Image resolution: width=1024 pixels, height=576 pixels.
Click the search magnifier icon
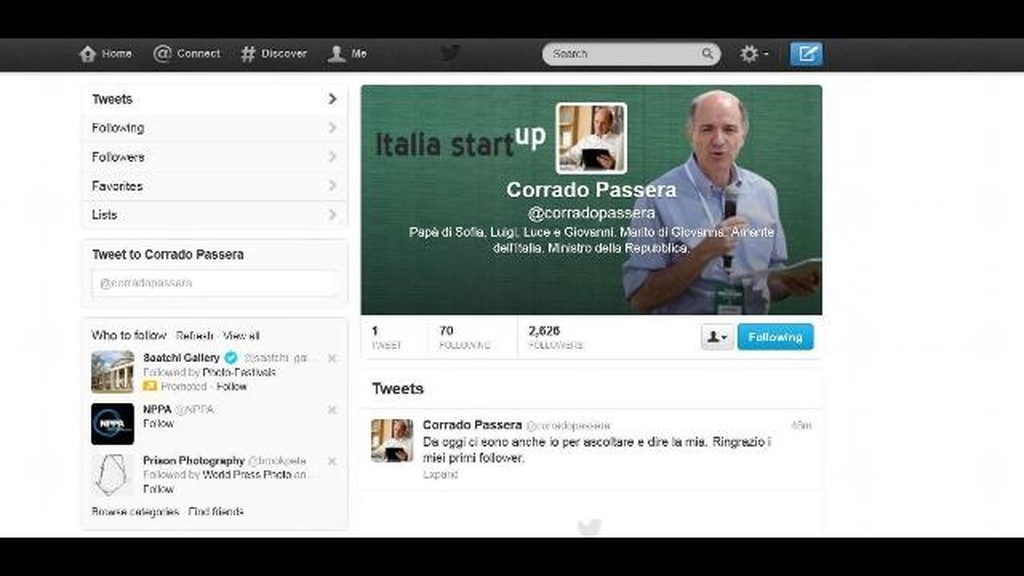(x=707, y=54)
